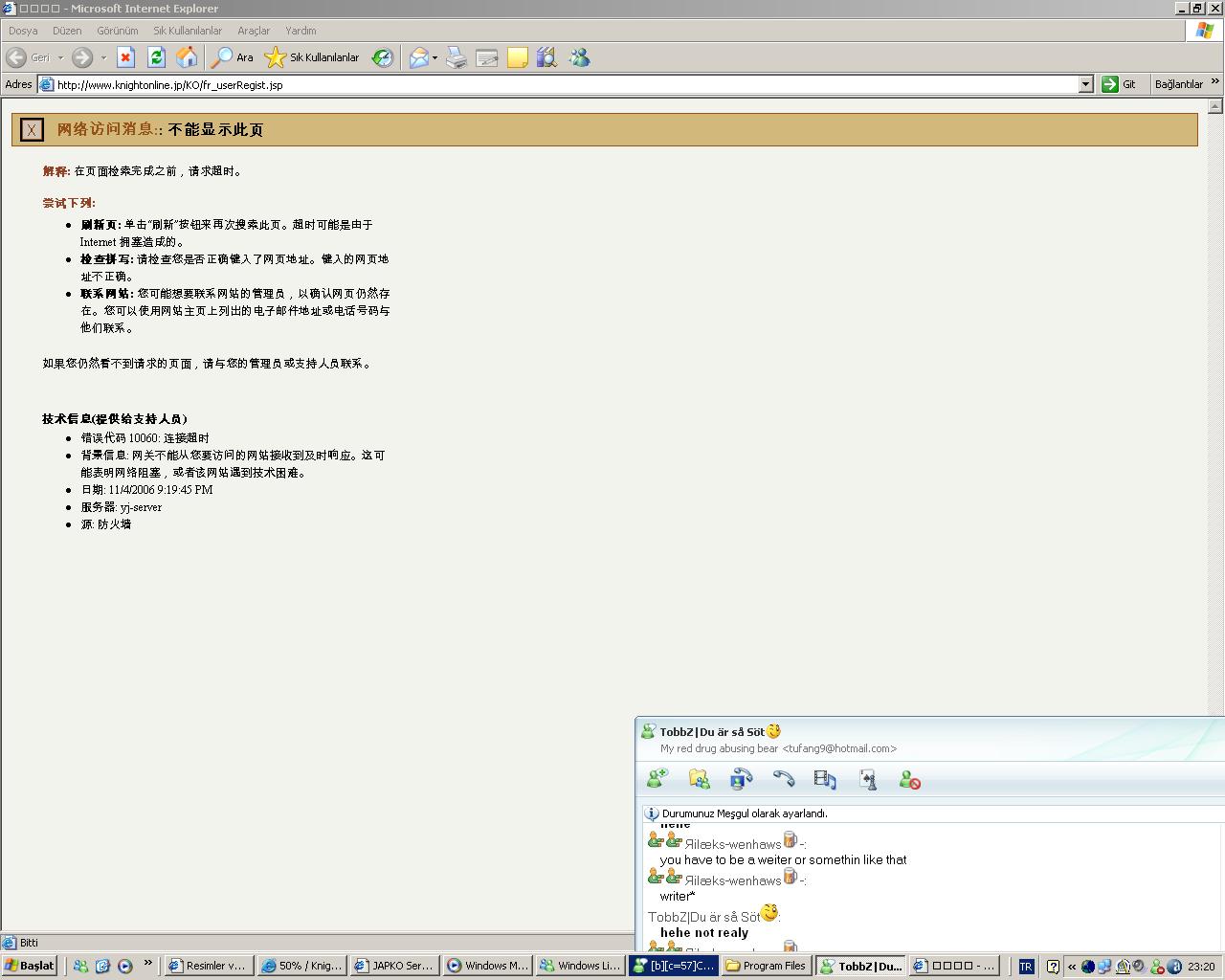Switch to the Windows M... media player taskbar button

487,966
